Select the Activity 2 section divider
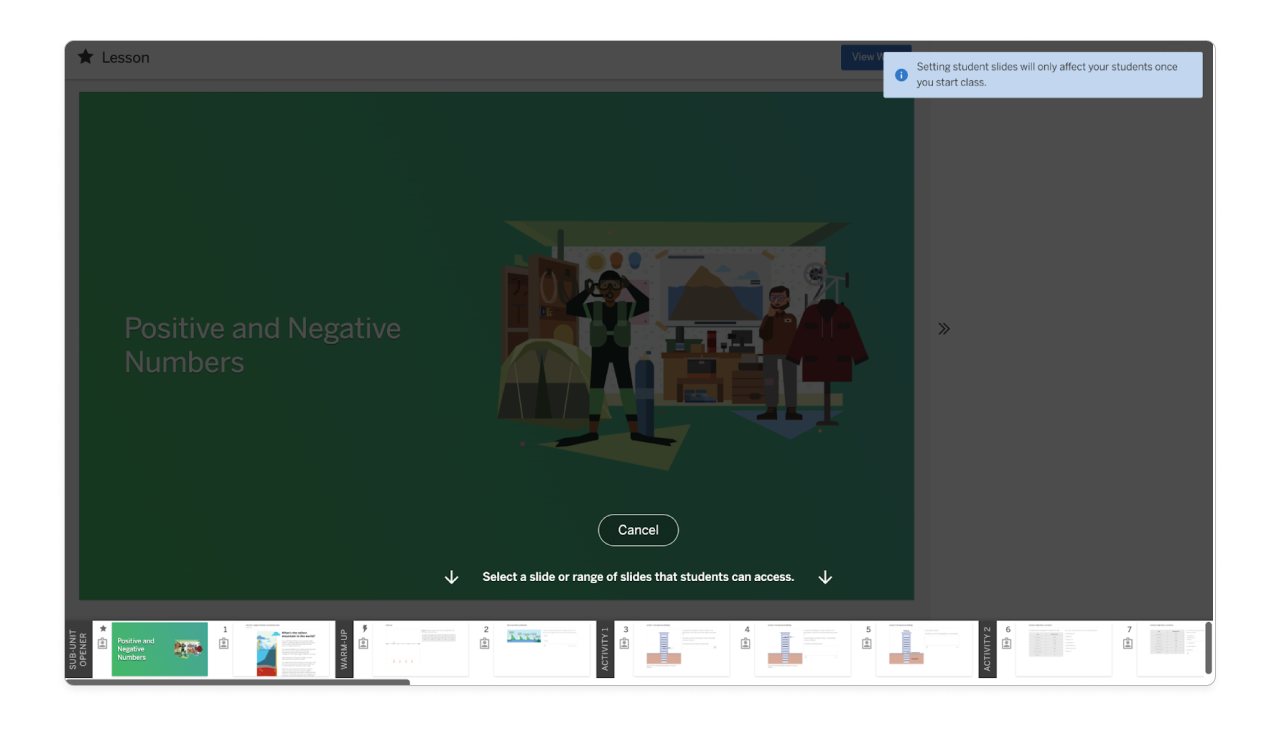The height and width of the screenshot is (735, 1280). 988,648
